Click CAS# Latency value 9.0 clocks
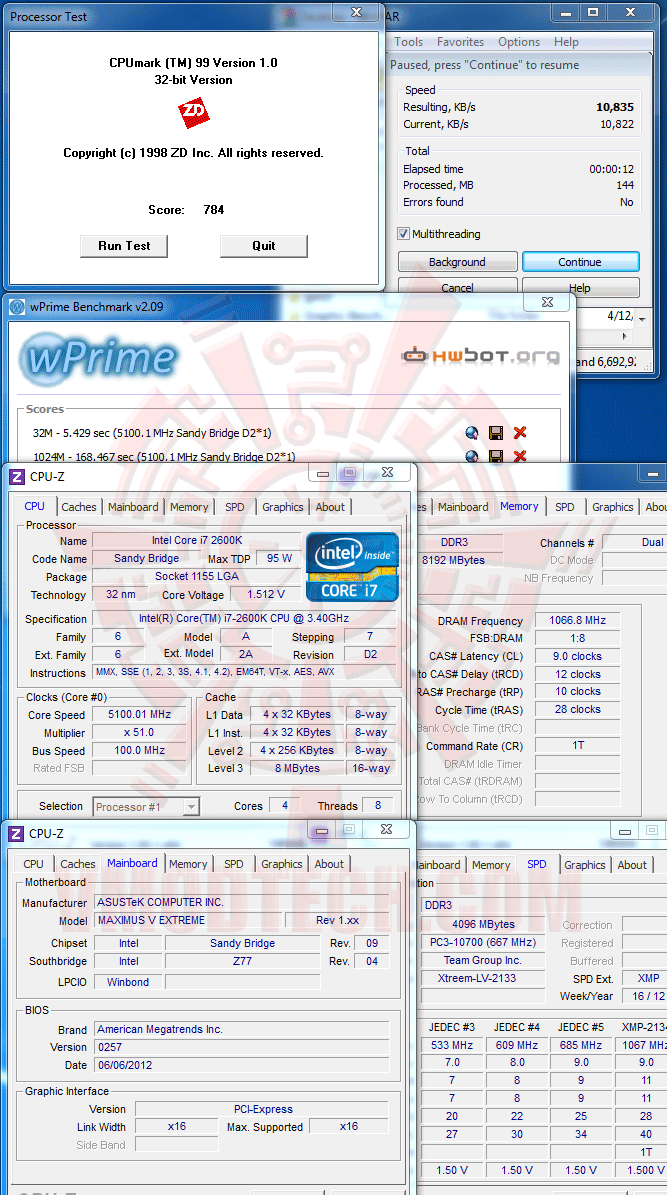The width and height of the screenshot is (667, 1195). [x=577, y=656]
